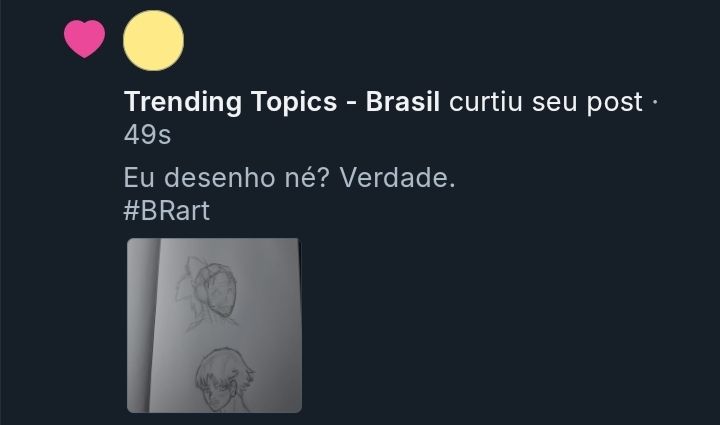Click the word 'Topics' in the account name
Screen dimensions: 720x425
pyautogui.click(x=294, y=101)
